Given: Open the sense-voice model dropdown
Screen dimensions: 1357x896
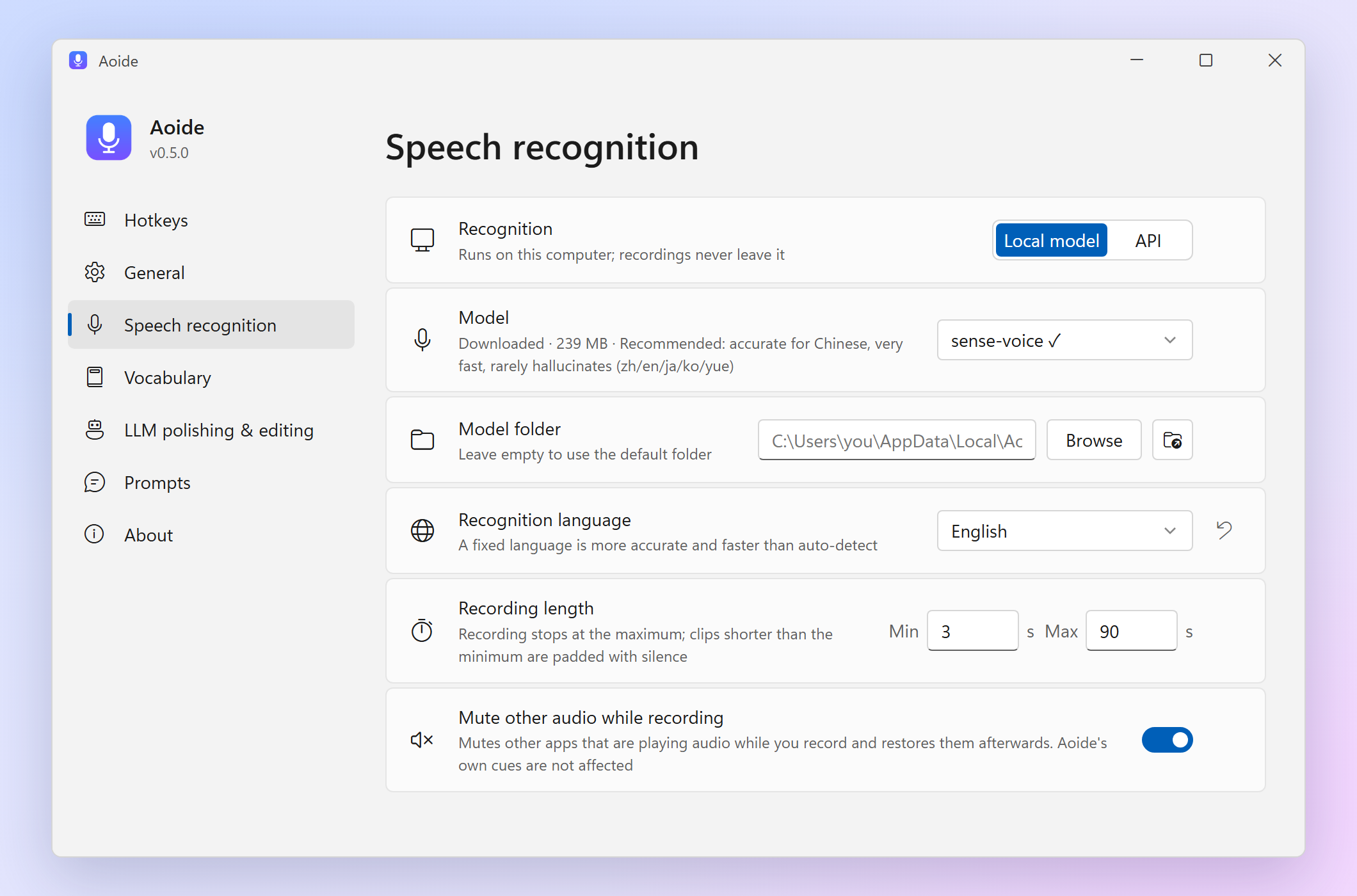Looking at the screenshot, I should coord(1064,340).
